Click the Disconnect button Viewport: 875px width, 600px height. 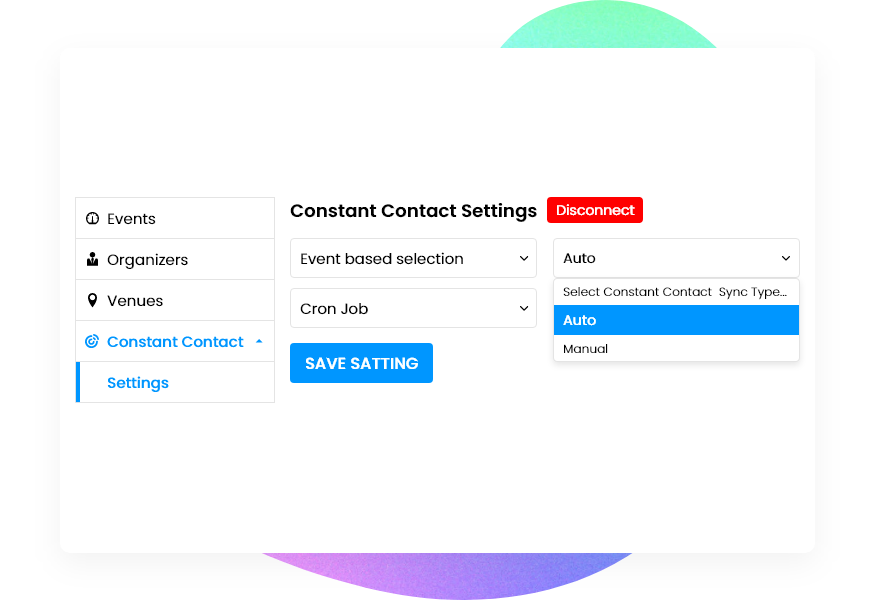[x=595, y=210]
